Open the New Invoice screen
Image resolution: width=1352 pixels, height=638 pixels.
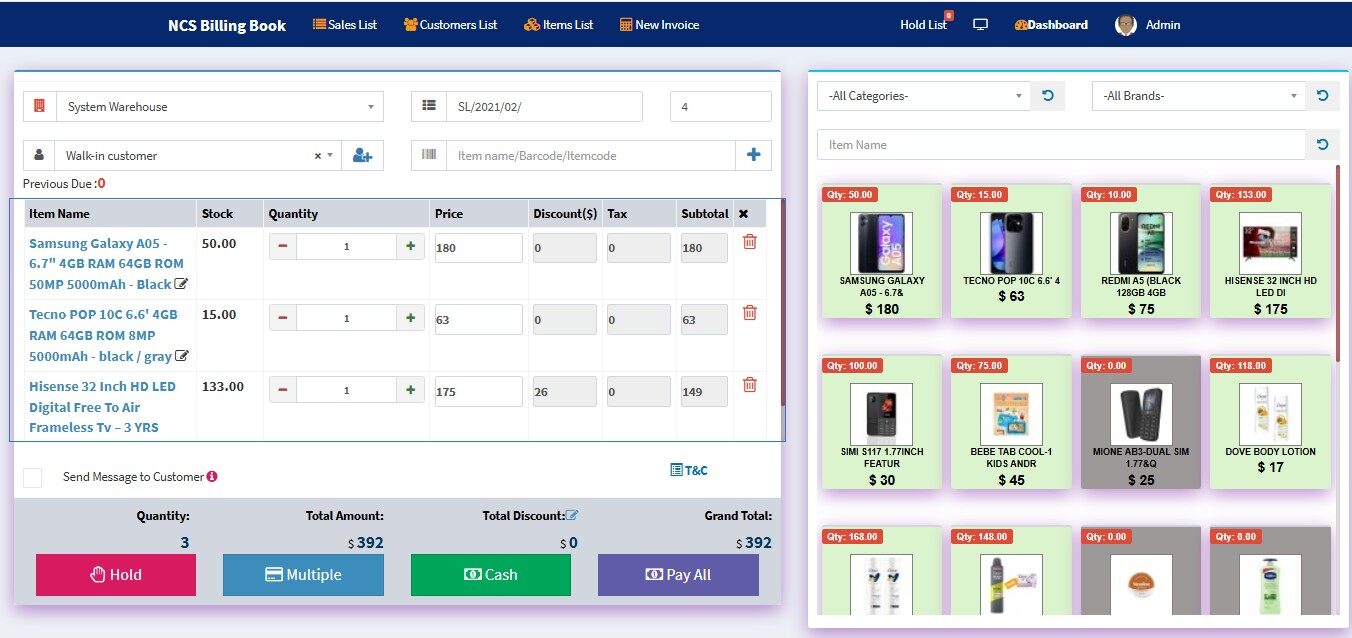[x=659, y=24]
